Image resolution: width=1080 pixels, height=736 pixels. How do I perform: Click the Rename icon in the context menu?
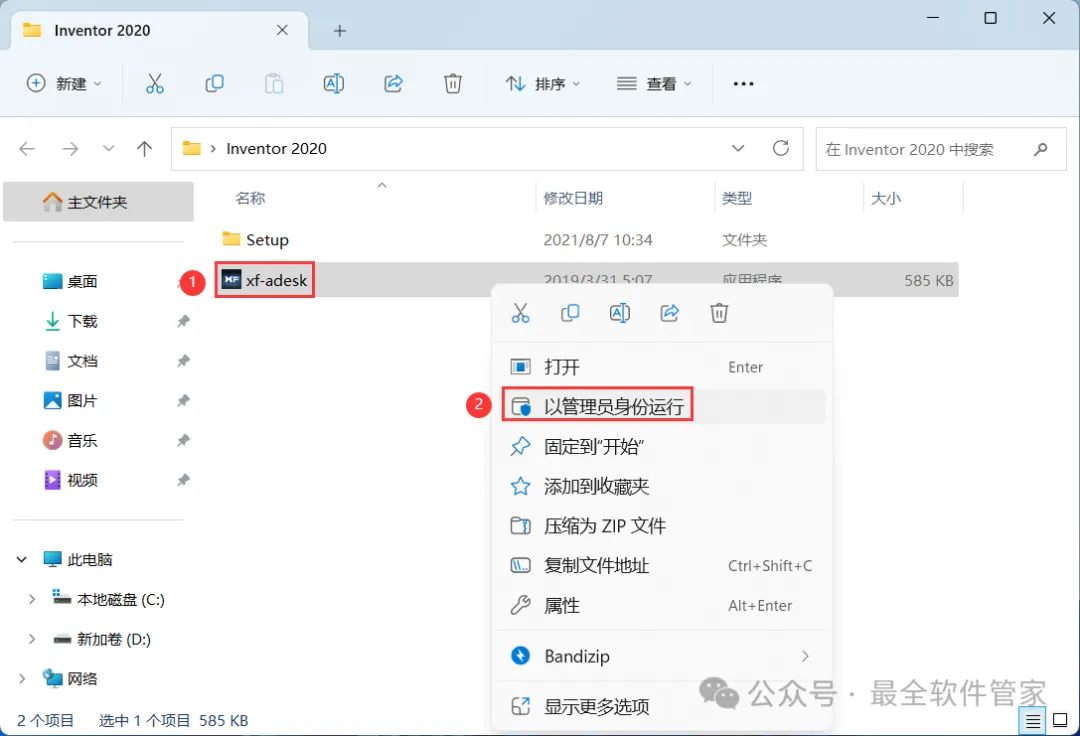tap(620, 313)
